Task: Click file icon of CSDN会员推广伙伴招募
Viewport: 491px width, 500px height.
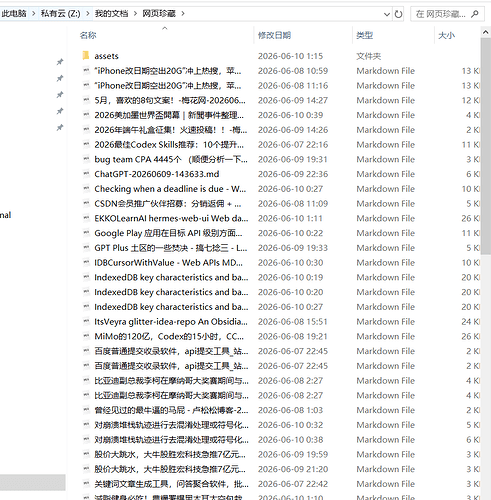Action: [86, 203]
